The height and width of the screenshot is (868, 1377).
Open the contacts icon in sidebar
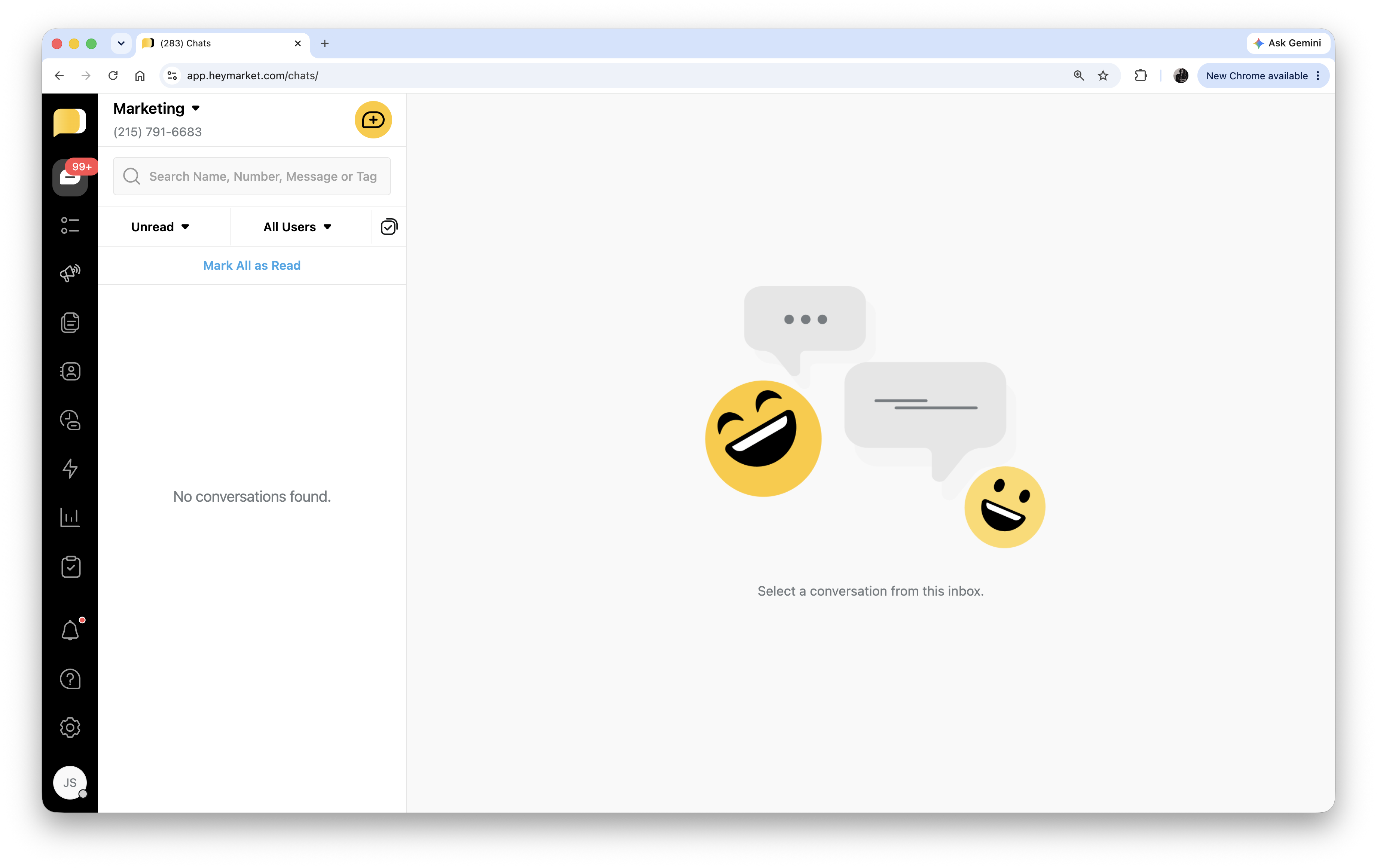point(70,372)
